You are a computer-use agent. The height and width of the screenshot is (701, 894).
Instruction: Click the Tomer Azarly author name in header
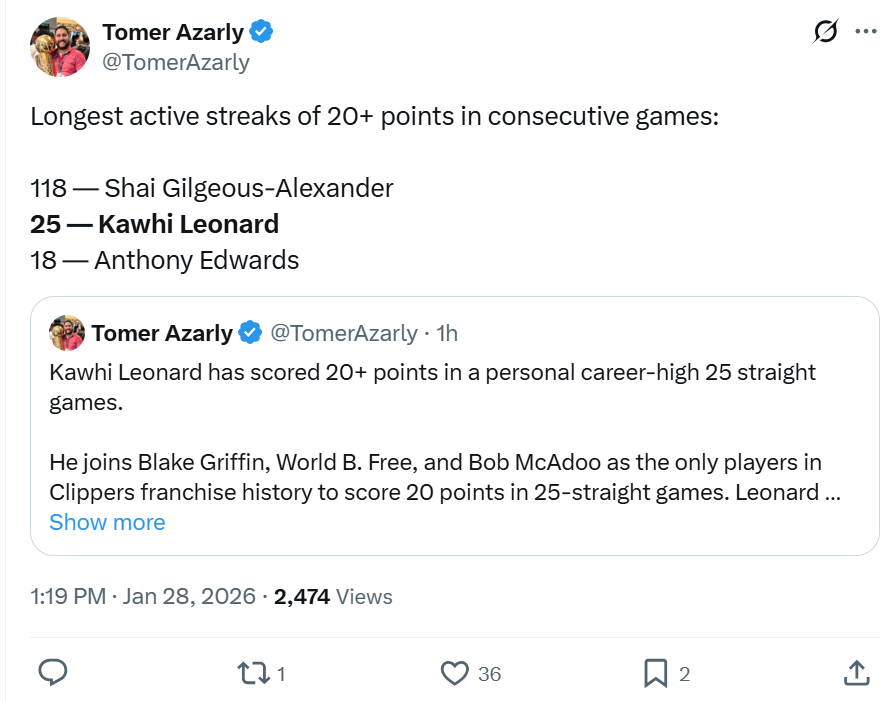(x=173, y=32)
